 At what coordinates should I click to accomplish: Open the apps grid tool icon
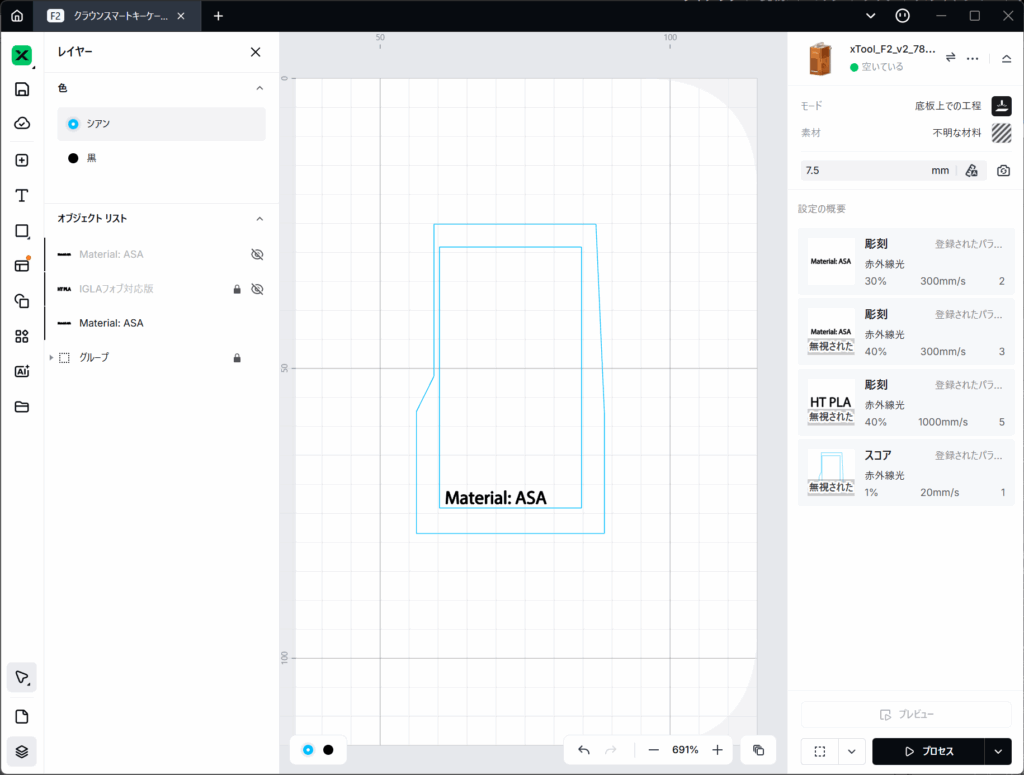22,336
